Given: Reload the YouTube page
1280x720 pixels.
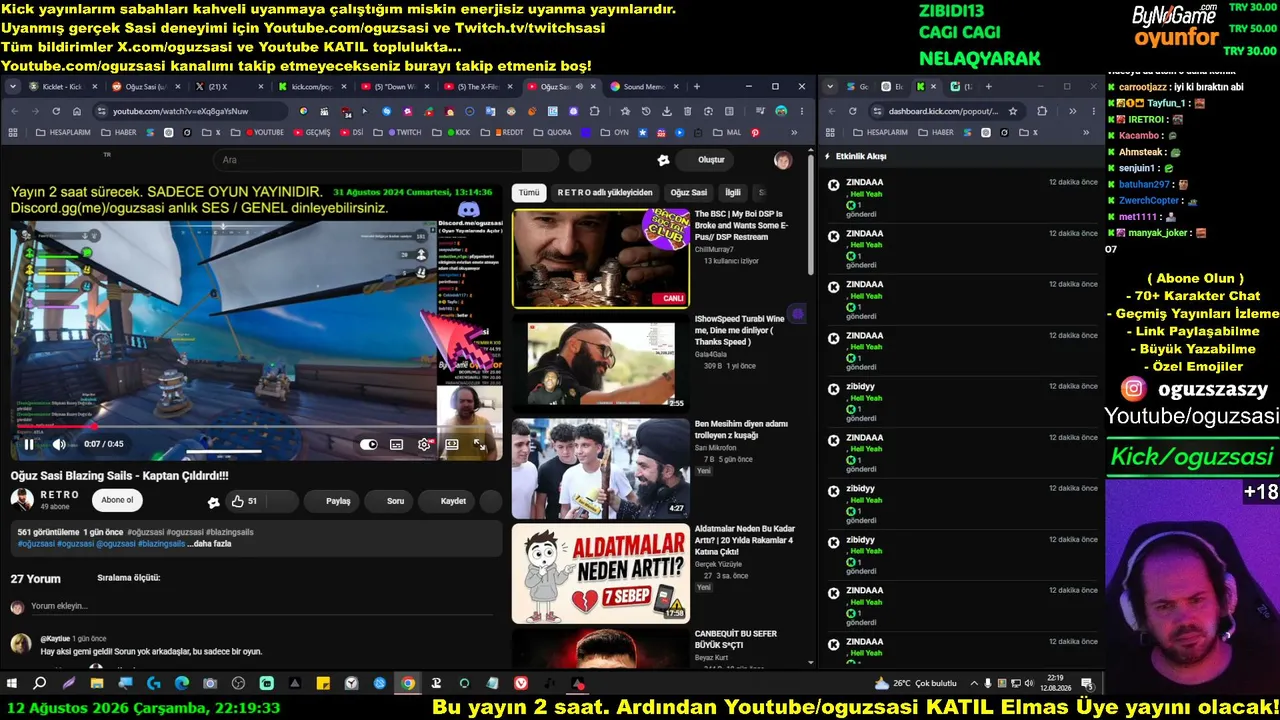Looking at the screenshot, I should pyautogui.click(x=56, y=111).
